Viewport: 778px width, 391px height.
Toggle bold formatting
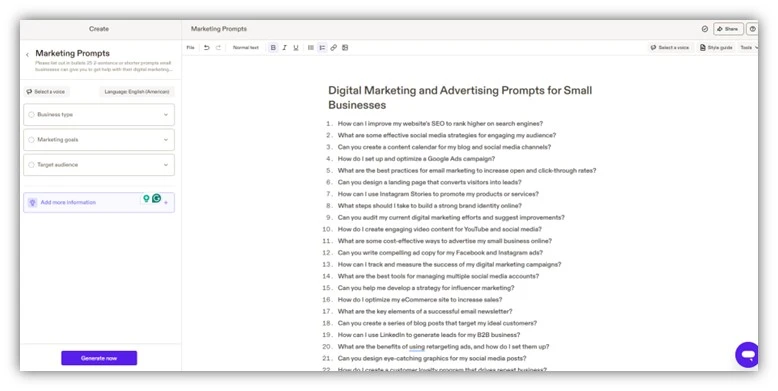point(273,48)
